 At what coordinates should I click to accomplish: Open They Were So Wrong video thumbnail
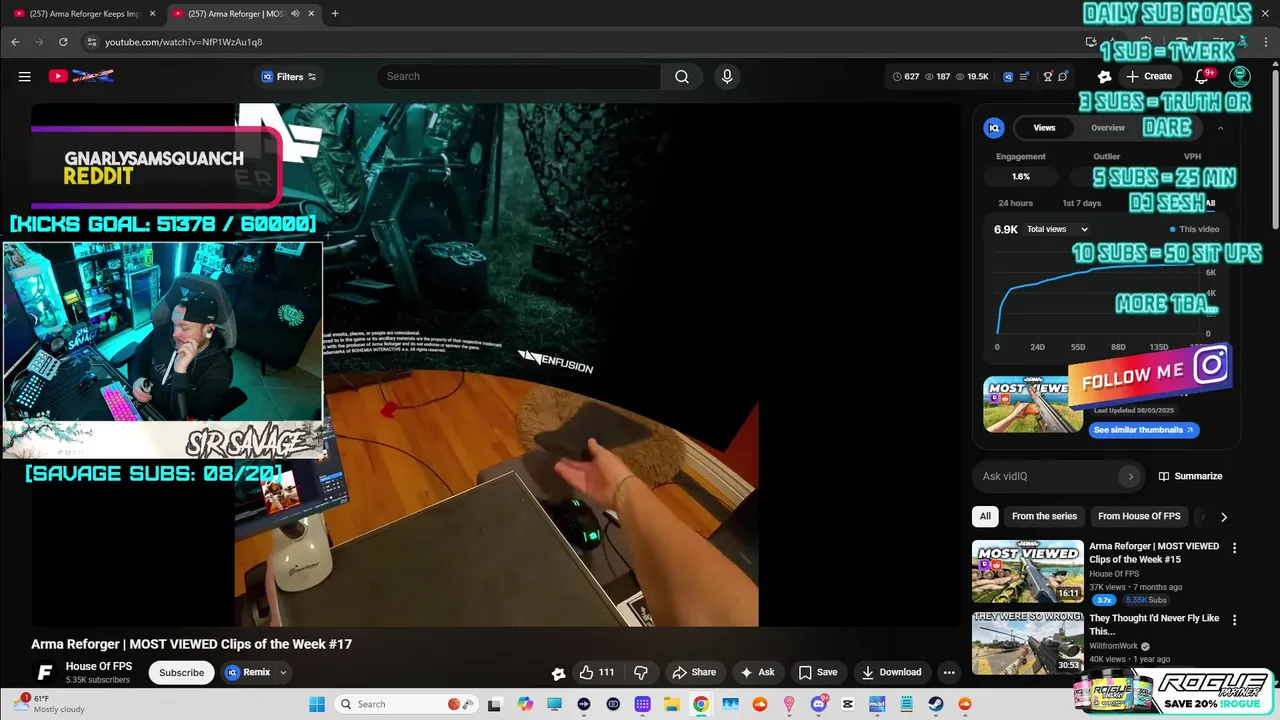1028,643
